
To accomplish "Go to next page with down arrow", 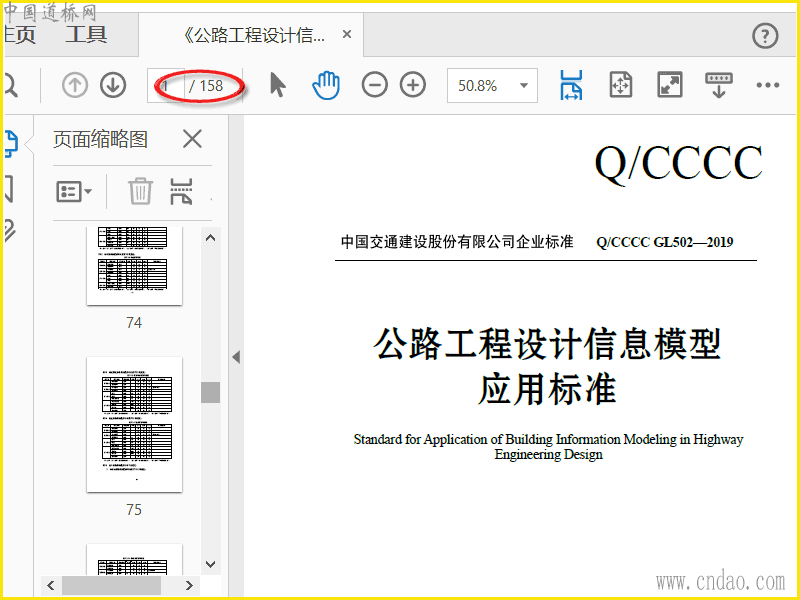I will [x=113, y=85].
